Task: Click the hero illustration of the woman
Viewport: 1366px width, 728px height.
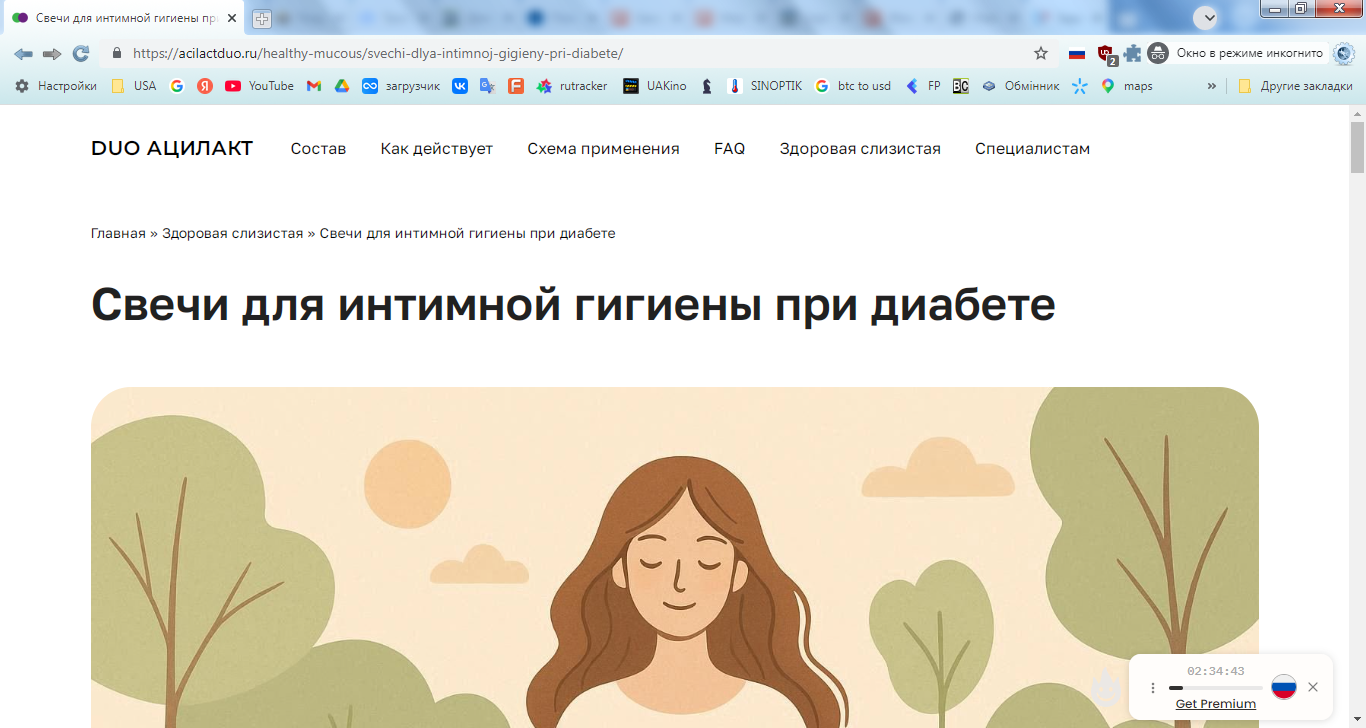Action: [675, 557]
